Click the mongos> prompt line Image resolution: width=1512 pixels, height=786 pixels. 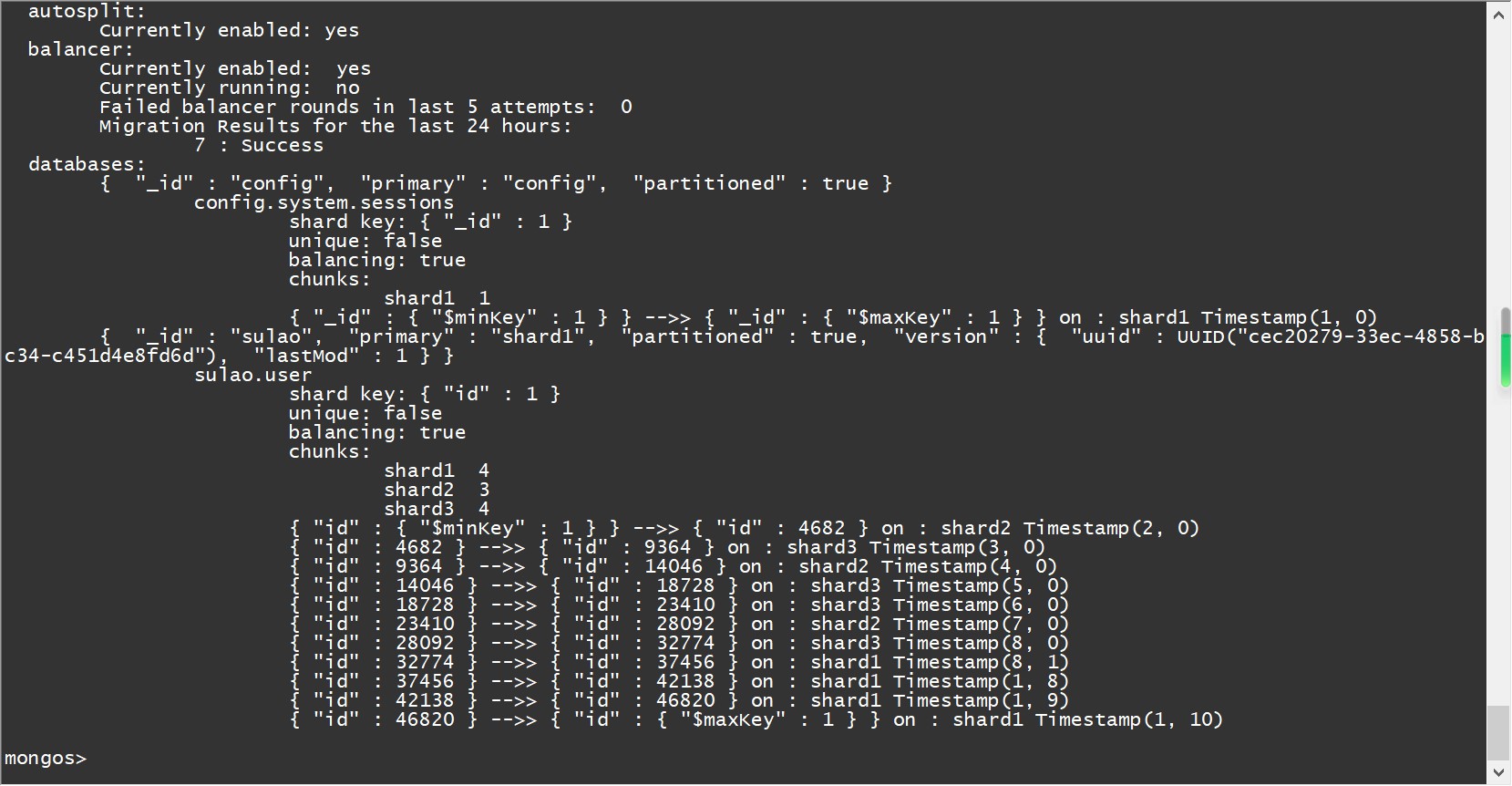46,759
